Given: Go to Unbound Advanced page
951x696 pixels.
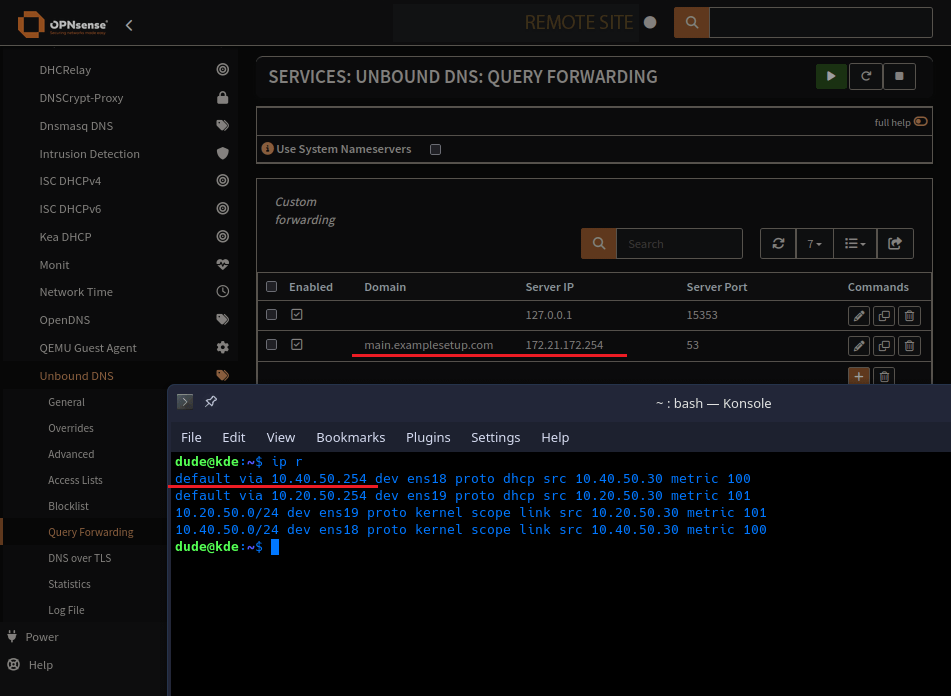Looking at the screenshot, I should click(x=71, y=454).
